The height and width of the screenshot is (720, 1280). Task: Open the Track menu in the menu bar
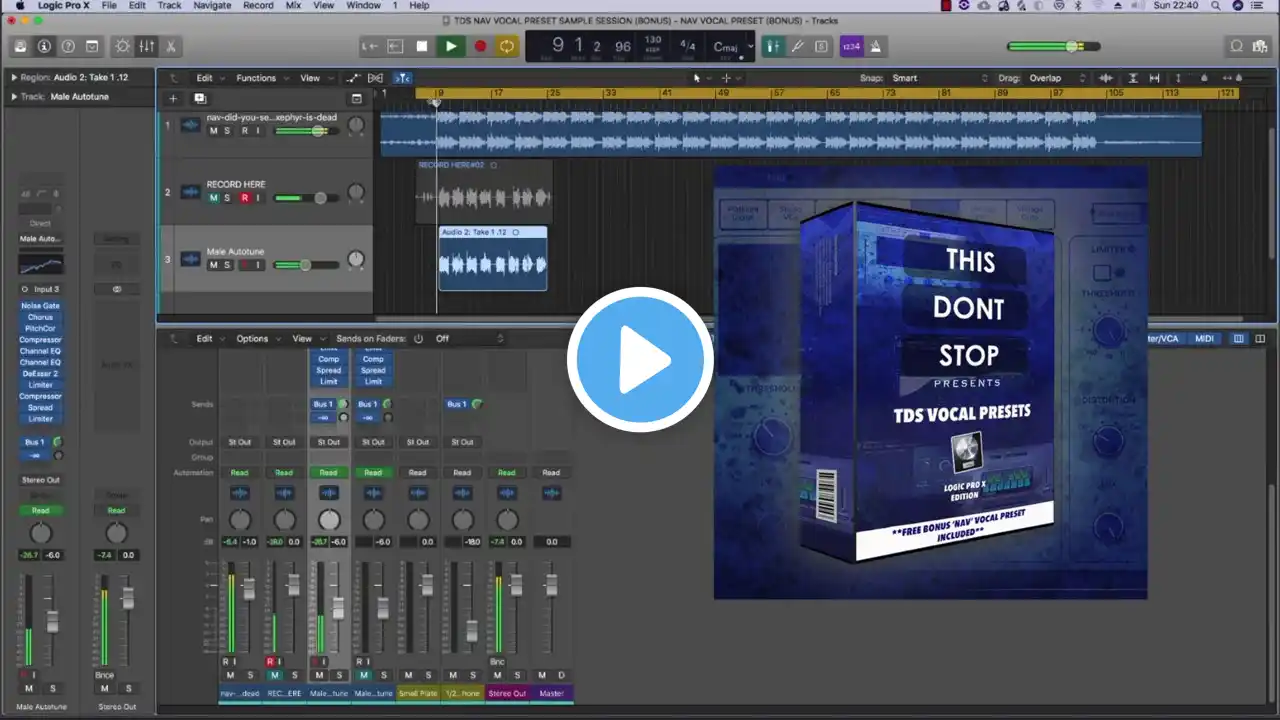(x=169, y=6)
